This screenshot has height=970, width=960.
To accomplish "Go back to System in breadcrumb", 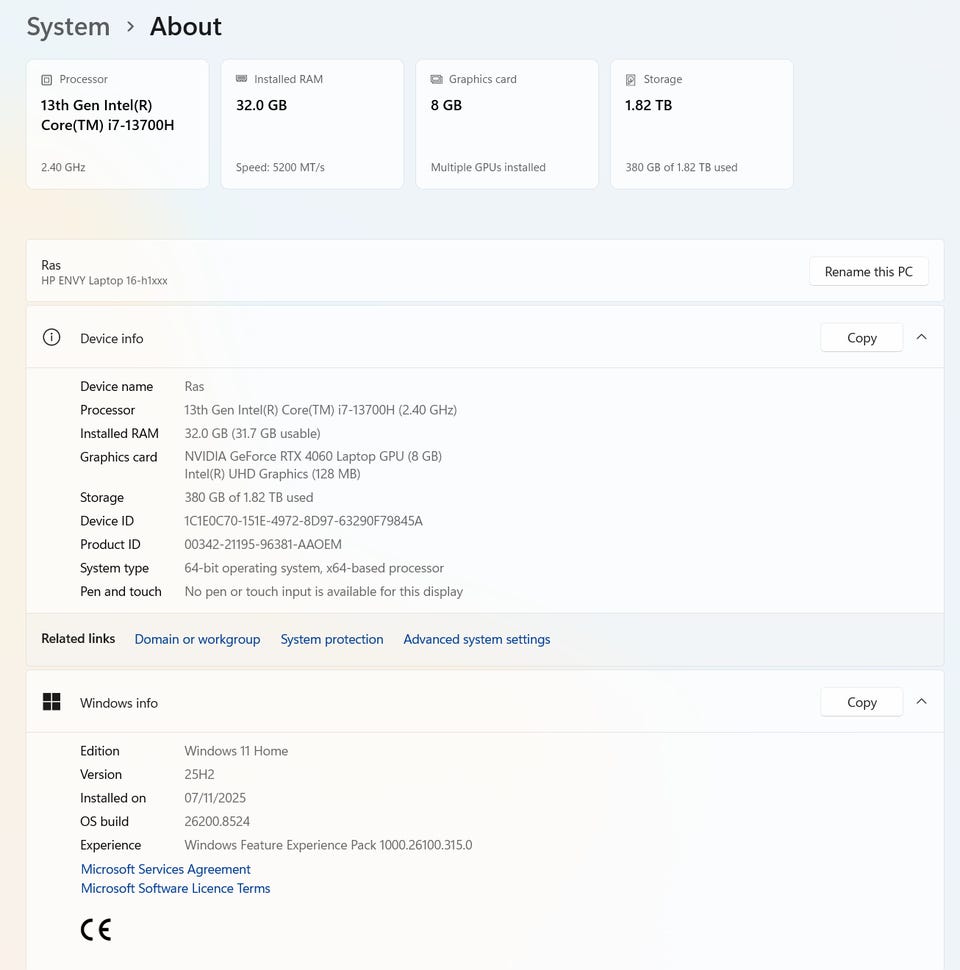I will coord(68,27).
